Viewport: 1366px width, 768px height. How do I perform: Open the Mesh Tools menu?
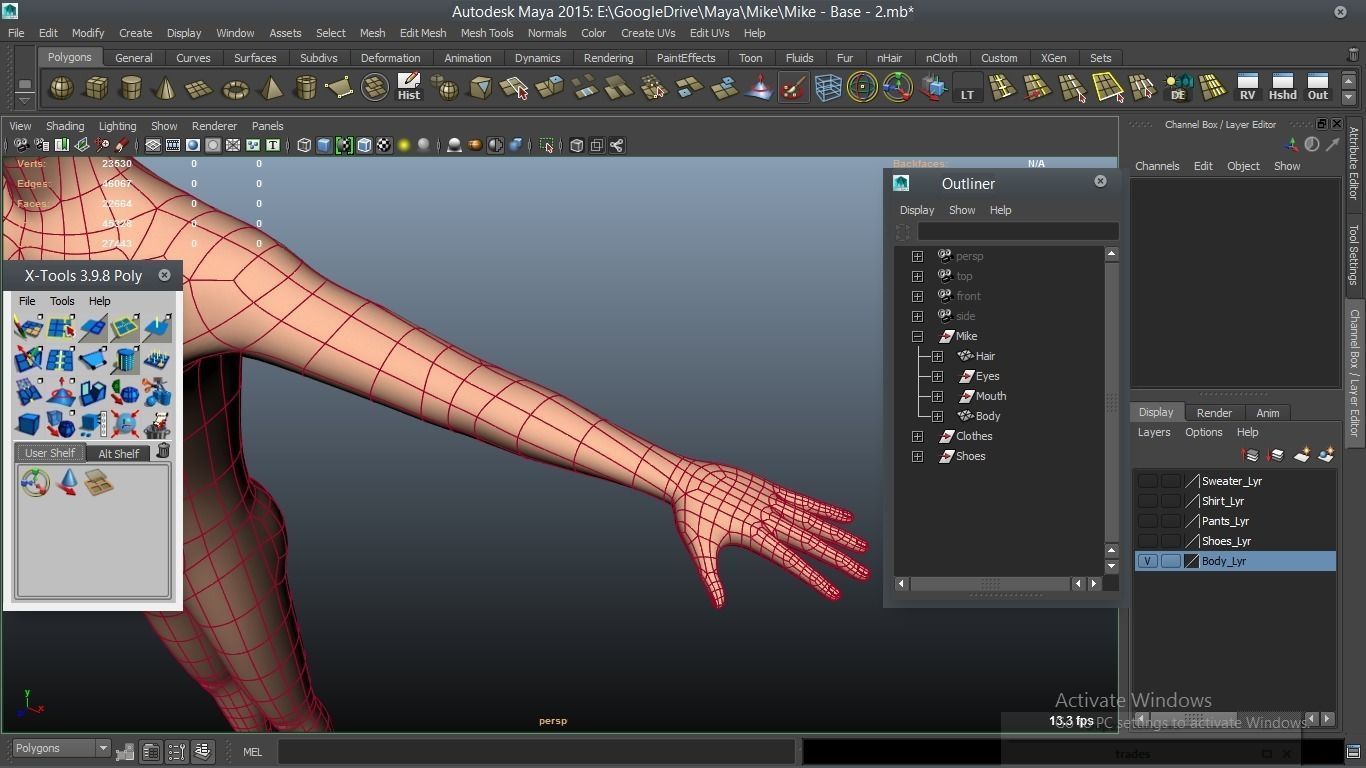[x=486, y=33]
